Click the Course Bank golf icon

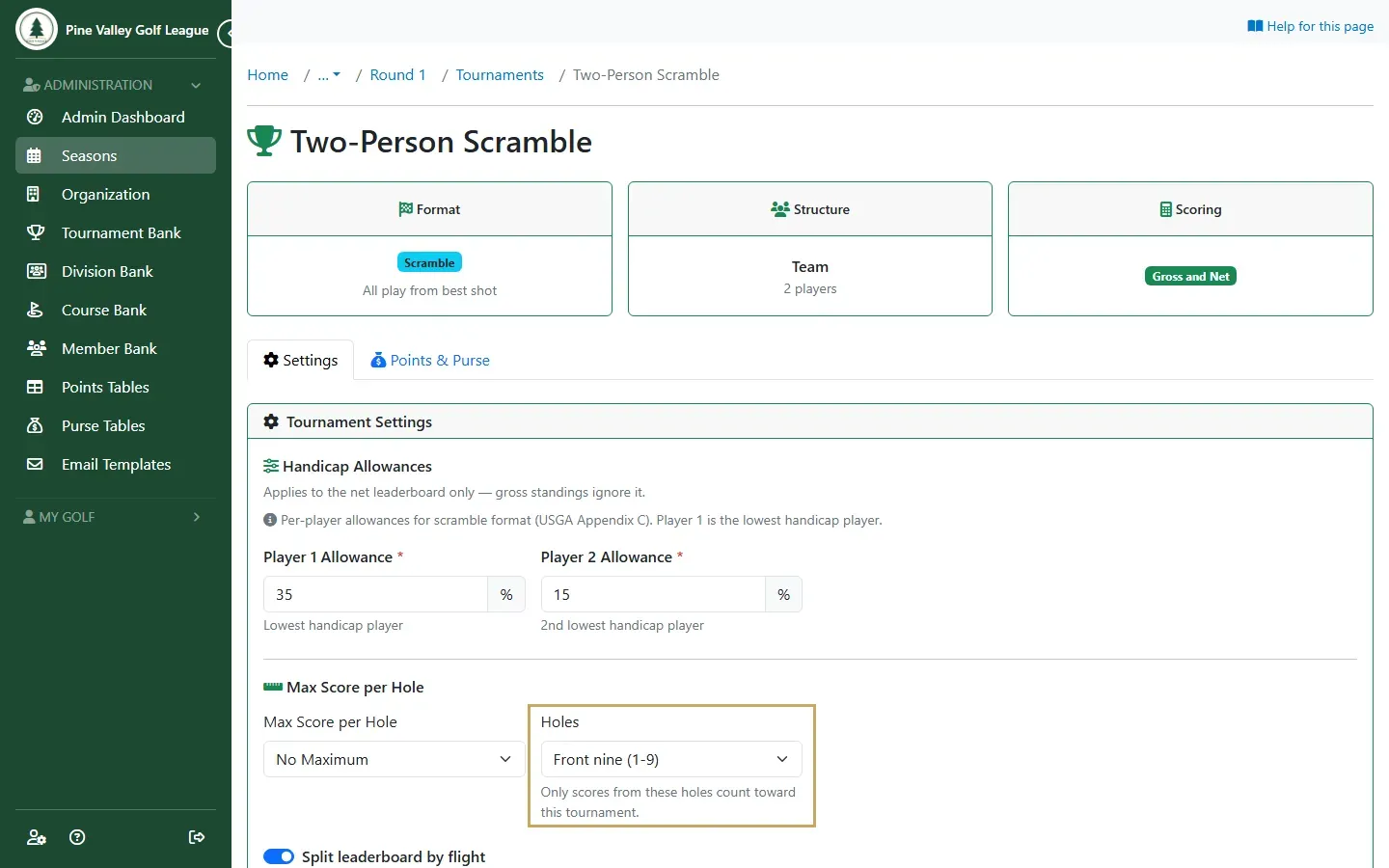(x=35, y=310)
